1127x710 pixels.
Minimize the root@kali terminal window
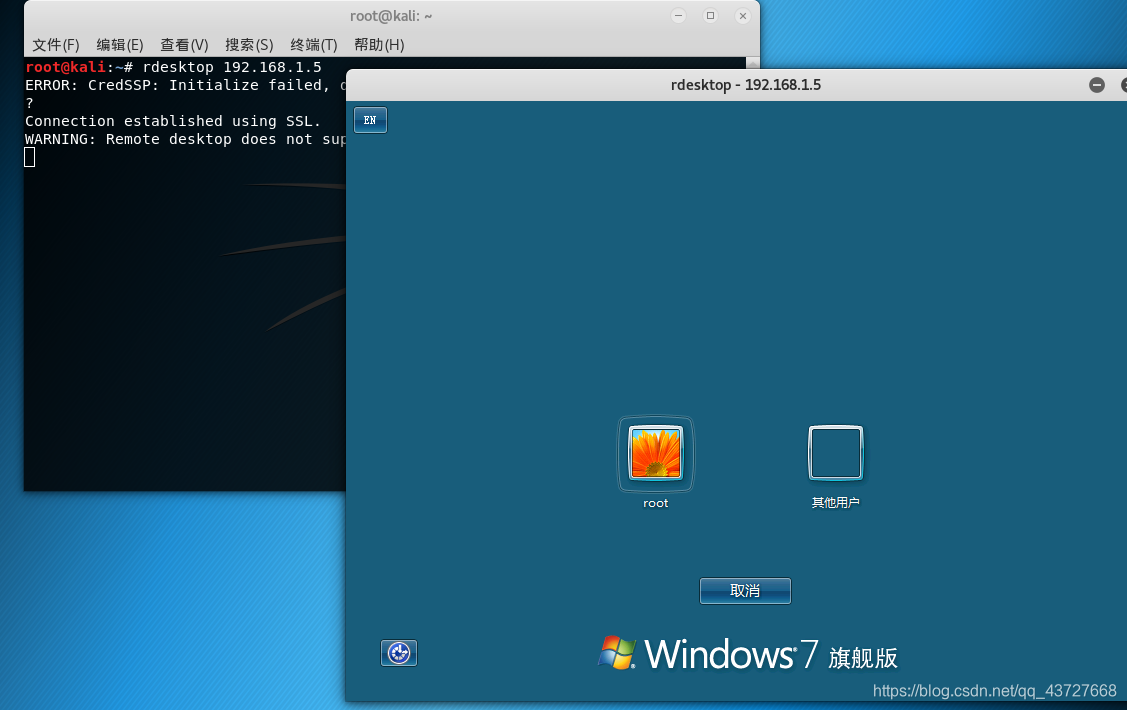pos(678,16)
